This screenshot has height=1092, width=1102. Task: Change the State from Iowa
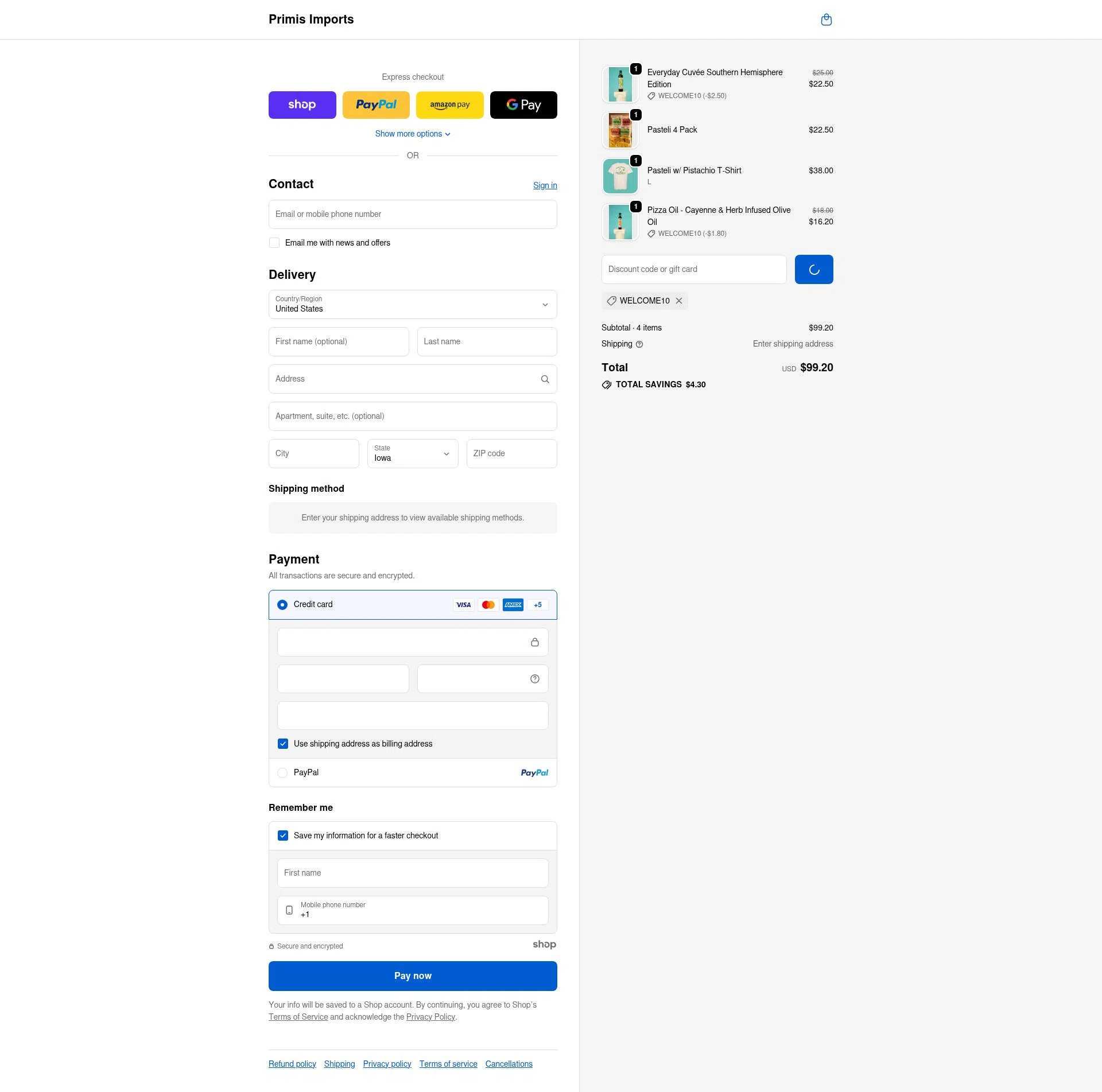point(412,453)
